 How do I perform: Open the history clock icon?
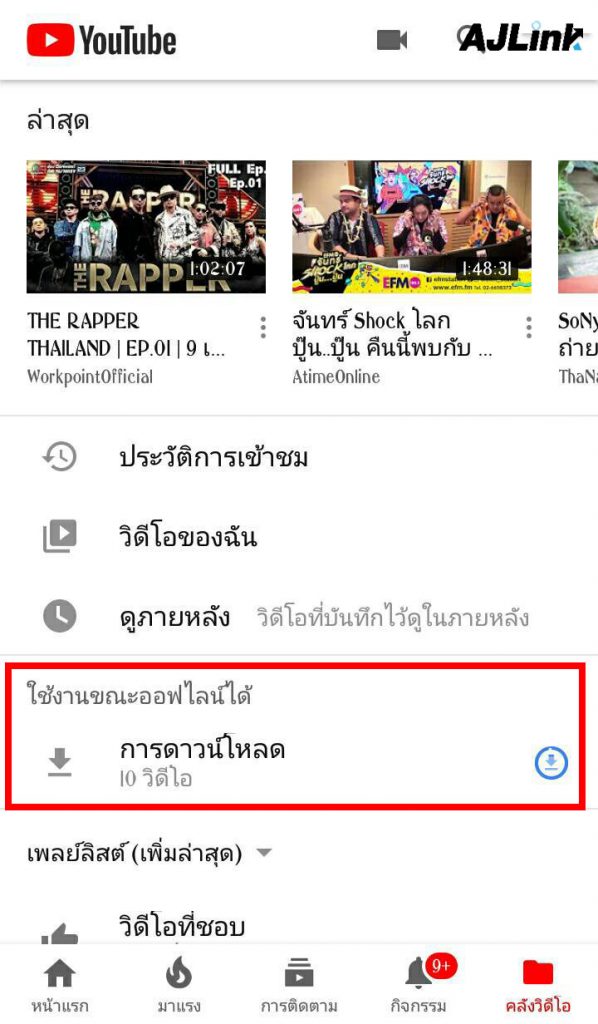point(59,456)
